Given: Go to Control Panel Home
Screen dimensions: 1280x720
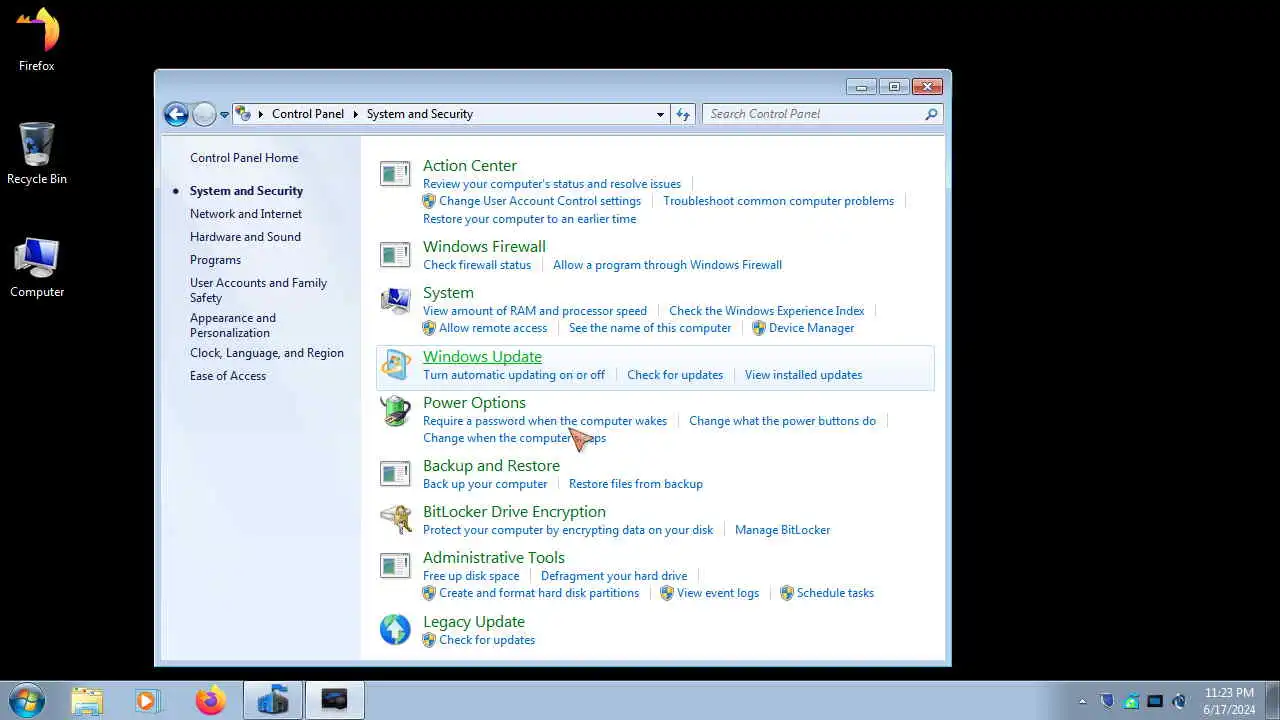Looking at the screenshot, I should click(244, 158).
